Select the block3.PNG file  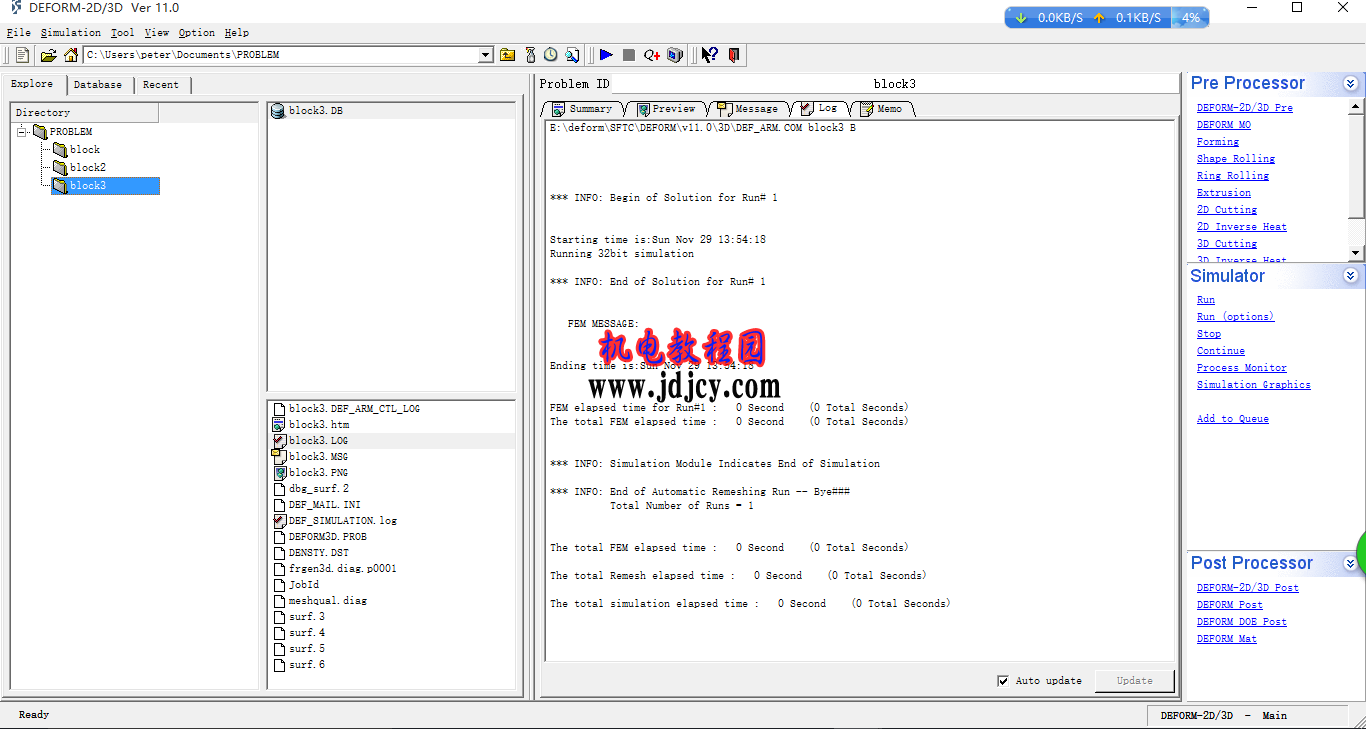tap(319, 473)
